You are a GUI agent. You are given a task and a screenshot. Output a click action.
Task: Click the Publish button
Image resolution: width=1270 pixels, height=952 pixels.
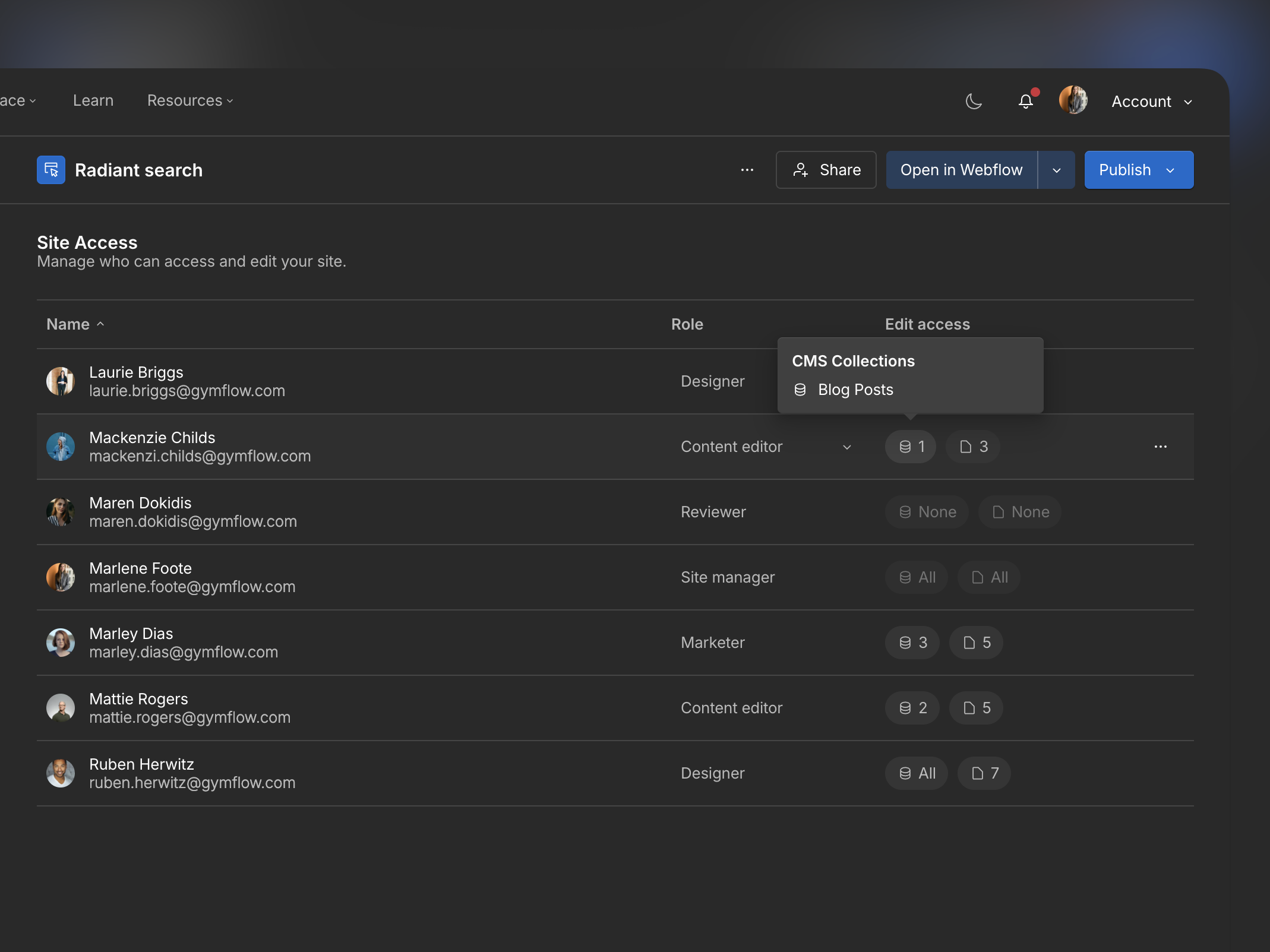tap(1124, 170)
